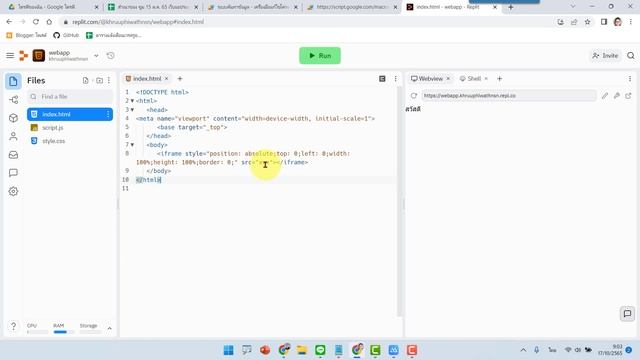Add a new editor tab
The height and width of the screenshot is (360, 640).
tap(180, 78)
